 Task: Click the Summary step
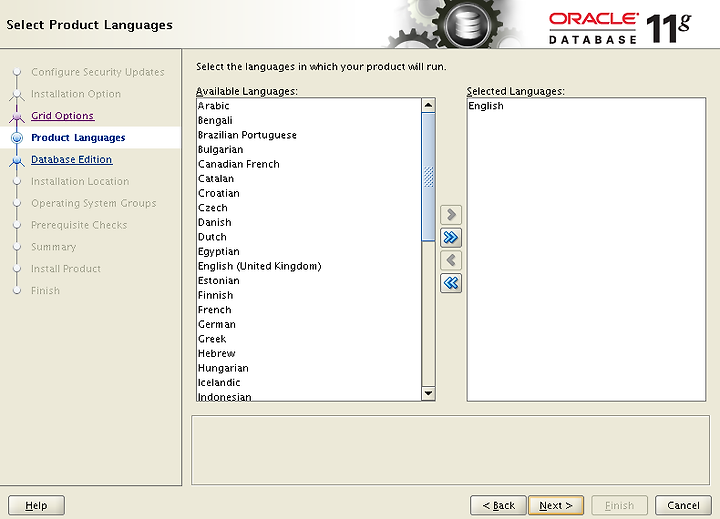click(54, 247)
